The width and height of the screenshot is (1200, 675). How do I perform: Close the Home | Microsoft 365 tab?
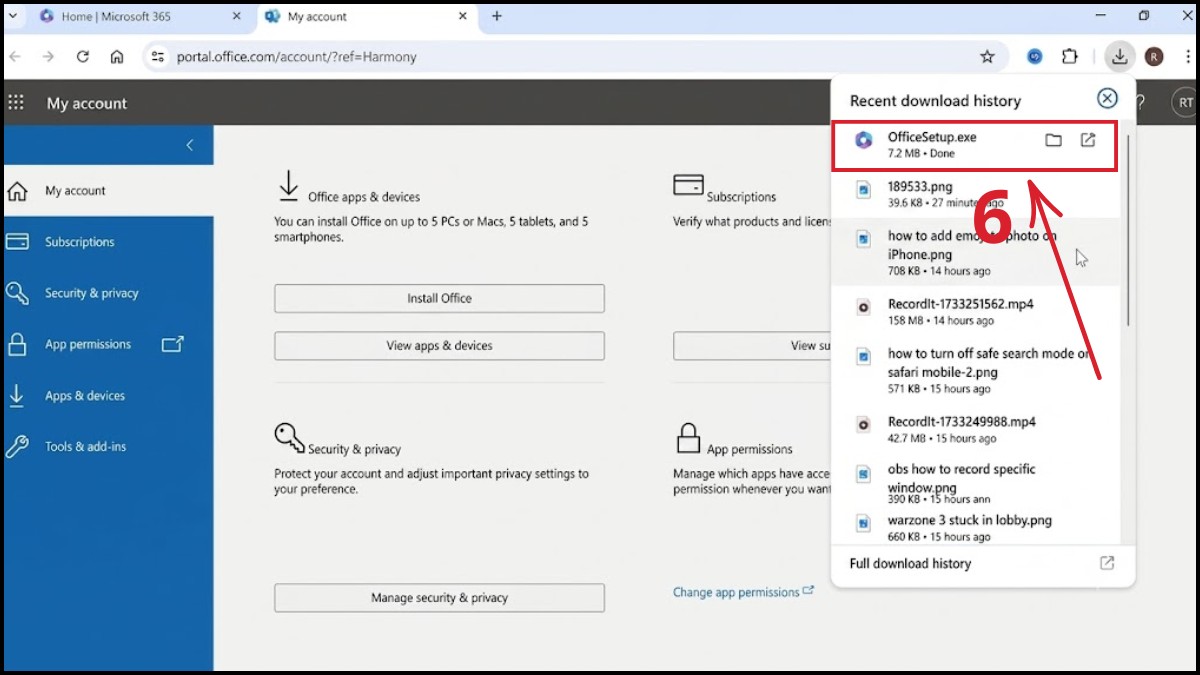(x=236, y=16)
